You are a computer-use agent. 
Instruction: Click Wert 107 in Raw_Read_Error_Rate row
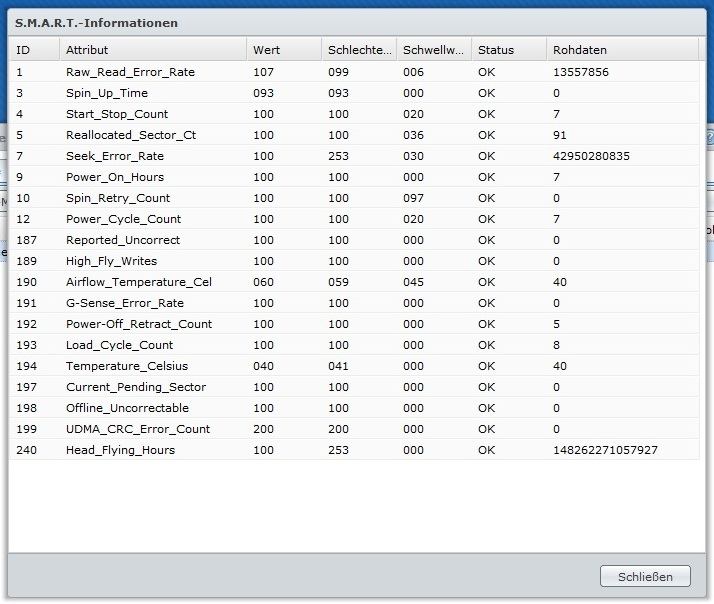tap(264, 72)
